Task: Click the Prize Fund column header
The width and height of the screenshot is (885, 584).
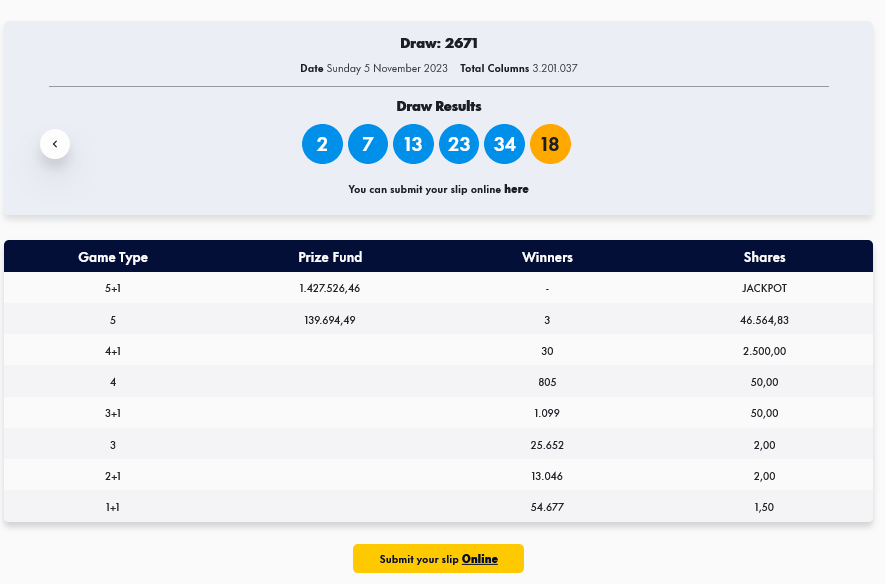Action: (x=330, y=257)
